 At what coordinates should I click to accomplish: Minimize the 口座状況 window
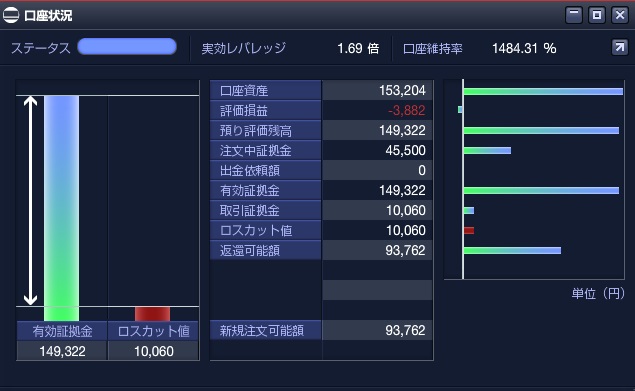tap(574, 15)
